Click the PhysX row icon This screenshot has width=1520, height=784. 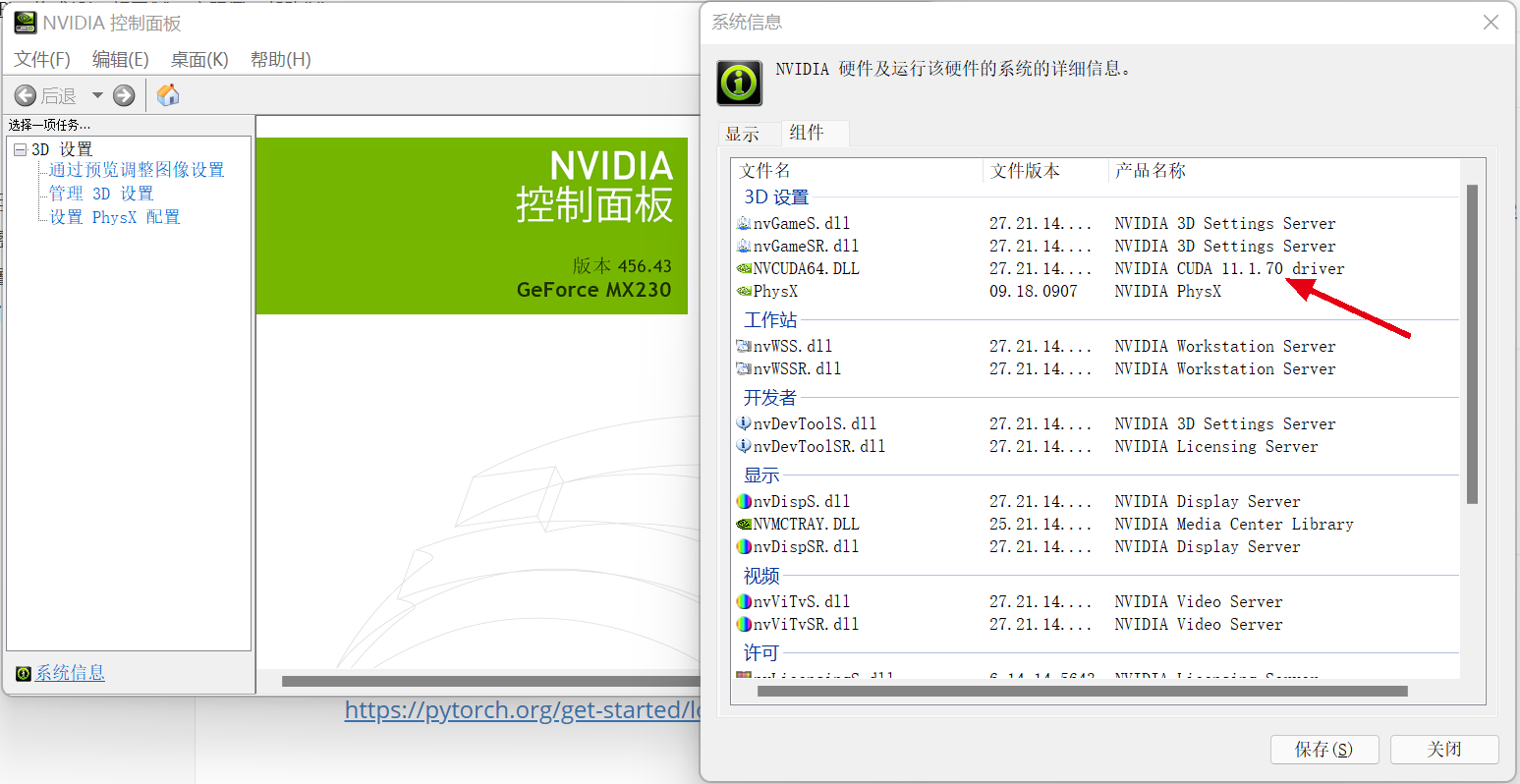(x=744, y=291)
